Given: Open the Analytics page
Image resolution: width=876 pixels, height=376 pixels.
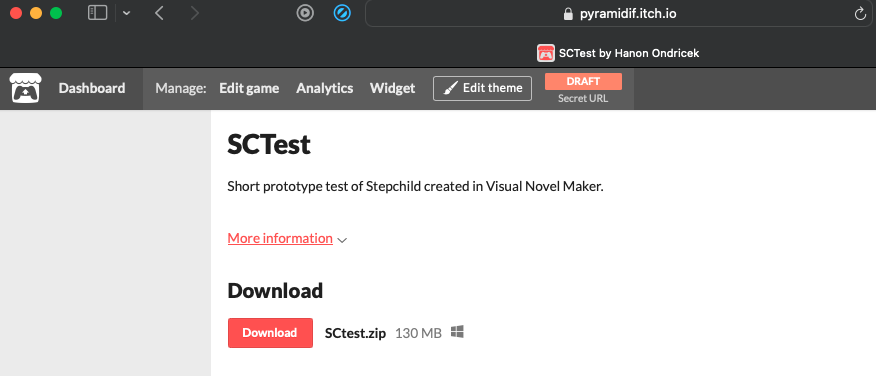Looking at the screenshot, I should pos(325,88).
